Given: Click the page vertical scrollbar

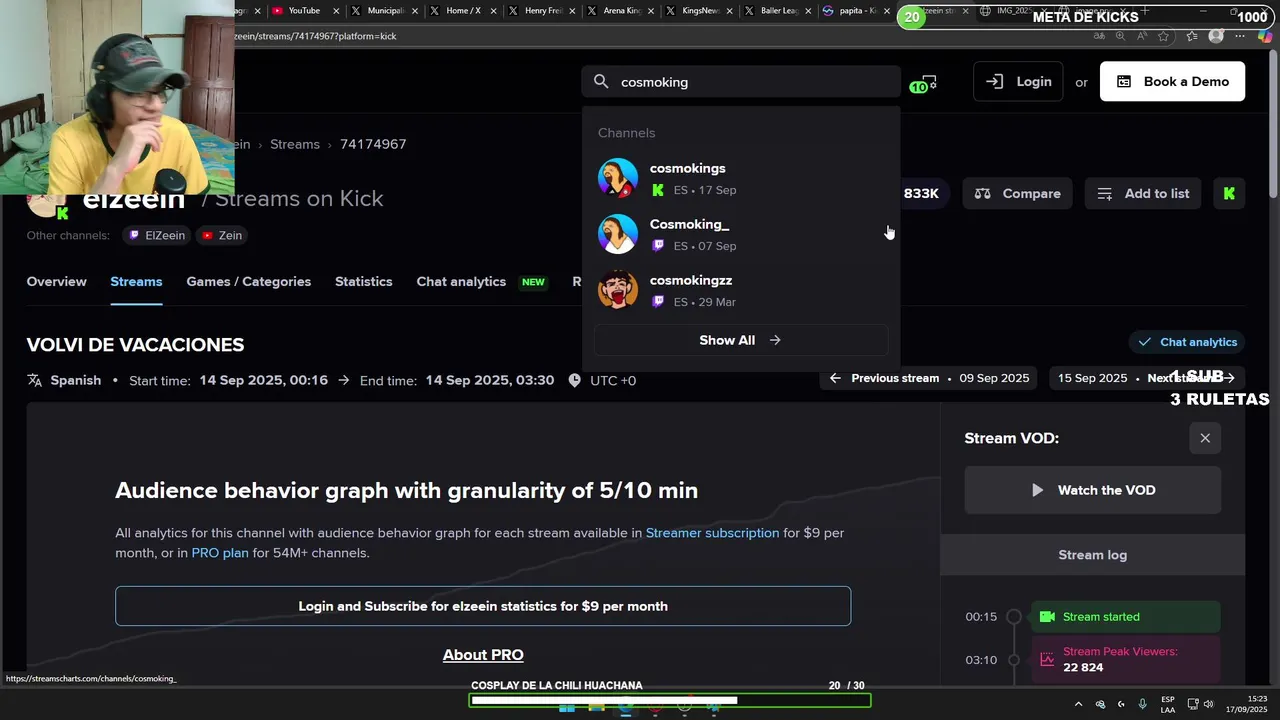Looking at the screenshot, I should click(1273, 125).
